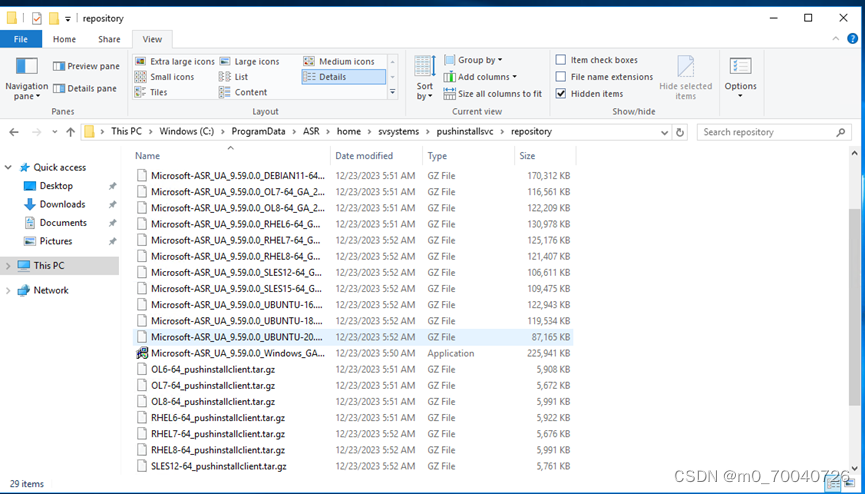Click the Help question mark icon
Image resolution: width=865 pixels, height=494 pixels.
coord(852,39)
